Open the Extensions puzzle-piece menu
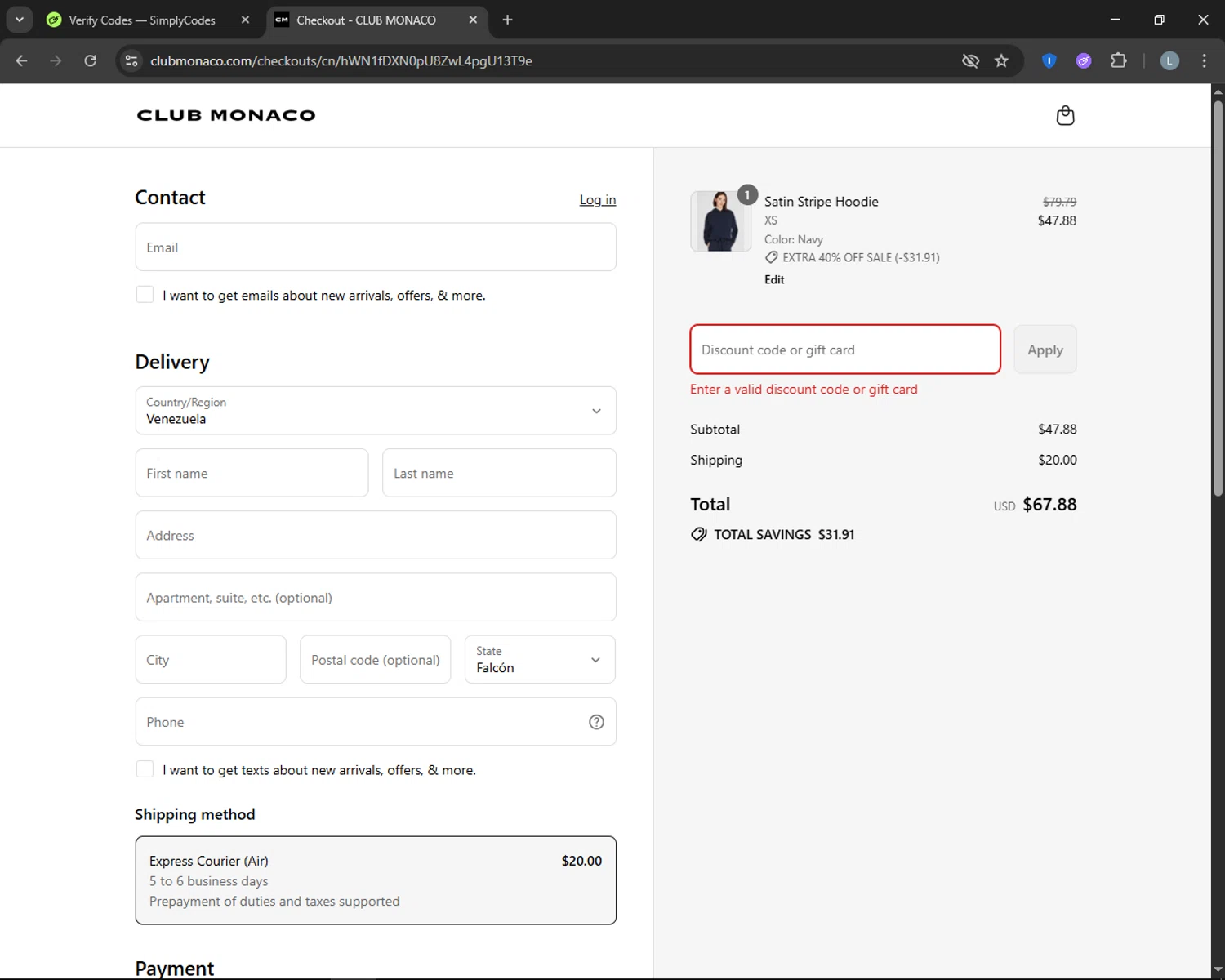This screenshot has height=980, width=1225. tap(1118, 60)
